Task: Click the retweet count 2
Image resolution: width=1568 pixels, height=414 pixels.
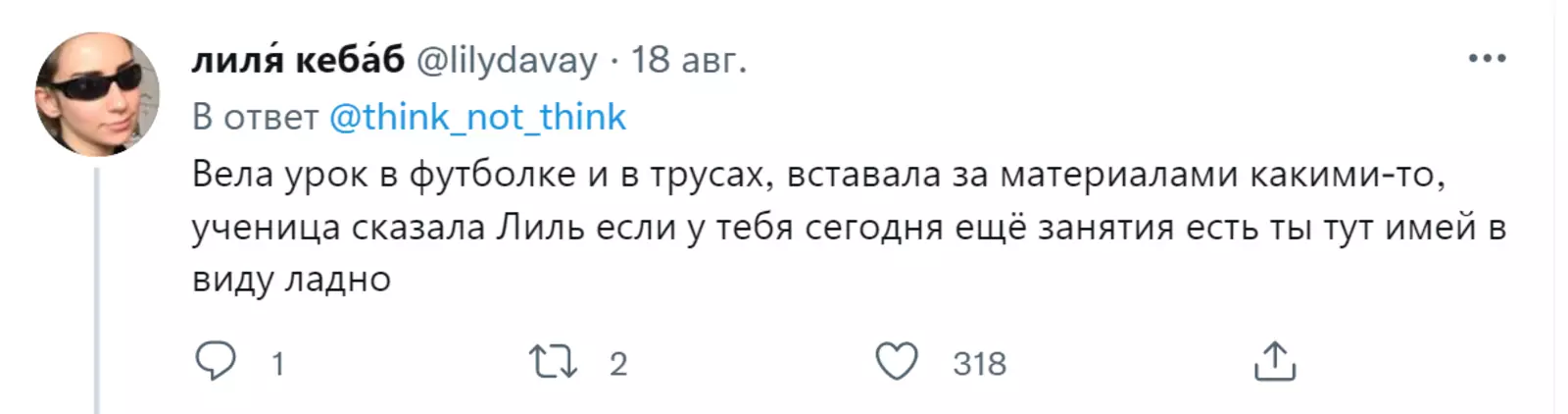Action: pyautogui.click(x=617, y=364)
